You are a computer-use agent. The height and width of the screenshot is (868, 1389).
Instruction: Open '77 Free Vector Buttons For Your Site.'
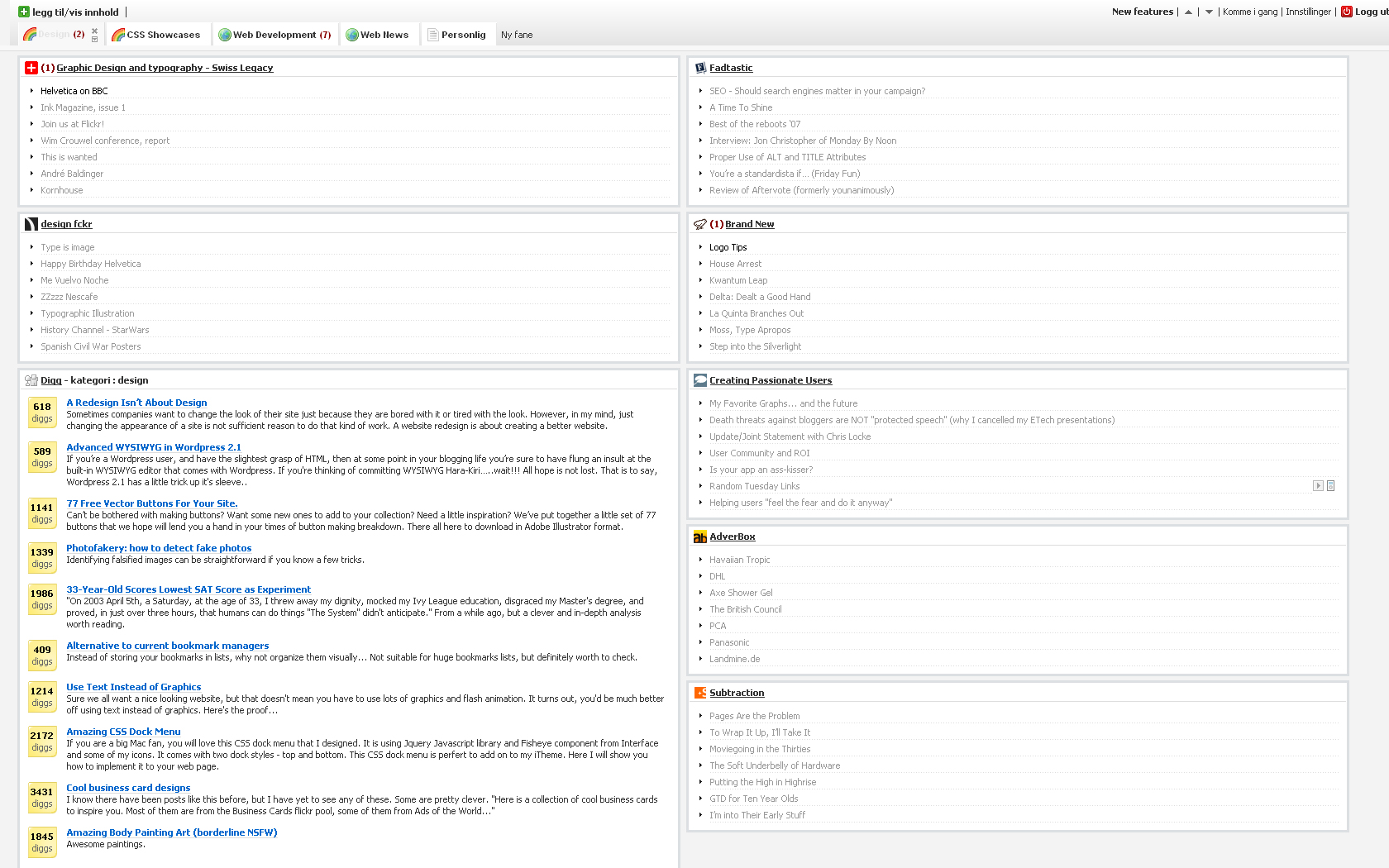pos(152,503)
